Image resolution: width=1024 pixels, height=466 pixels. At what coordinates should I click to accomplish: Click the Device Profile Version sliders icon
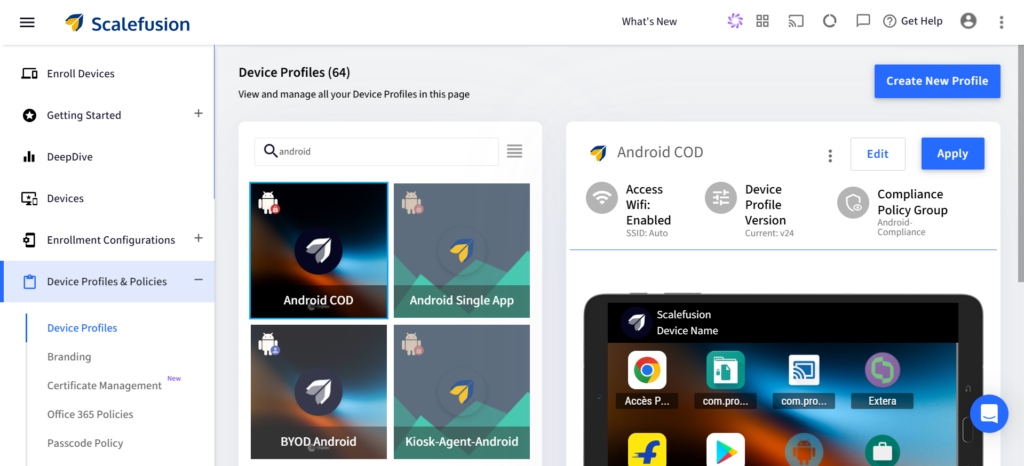[721, 198]
